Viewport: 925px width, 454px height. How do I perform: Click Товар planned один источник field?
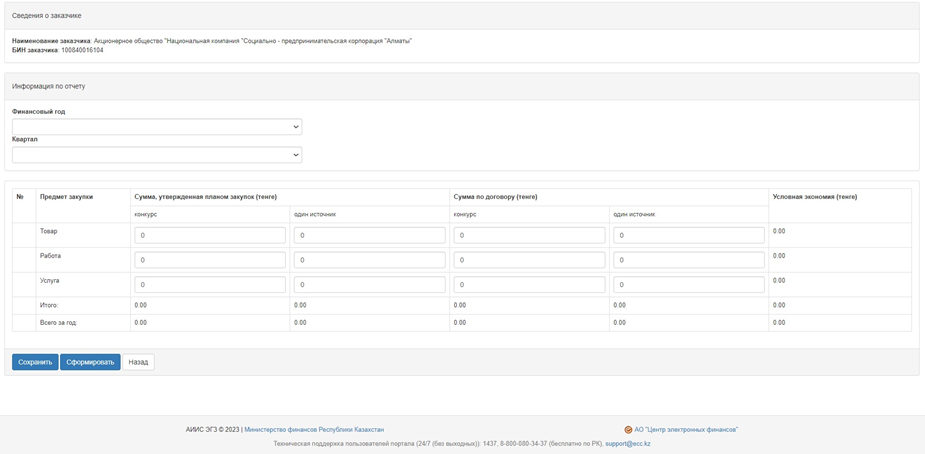point(369,235)
